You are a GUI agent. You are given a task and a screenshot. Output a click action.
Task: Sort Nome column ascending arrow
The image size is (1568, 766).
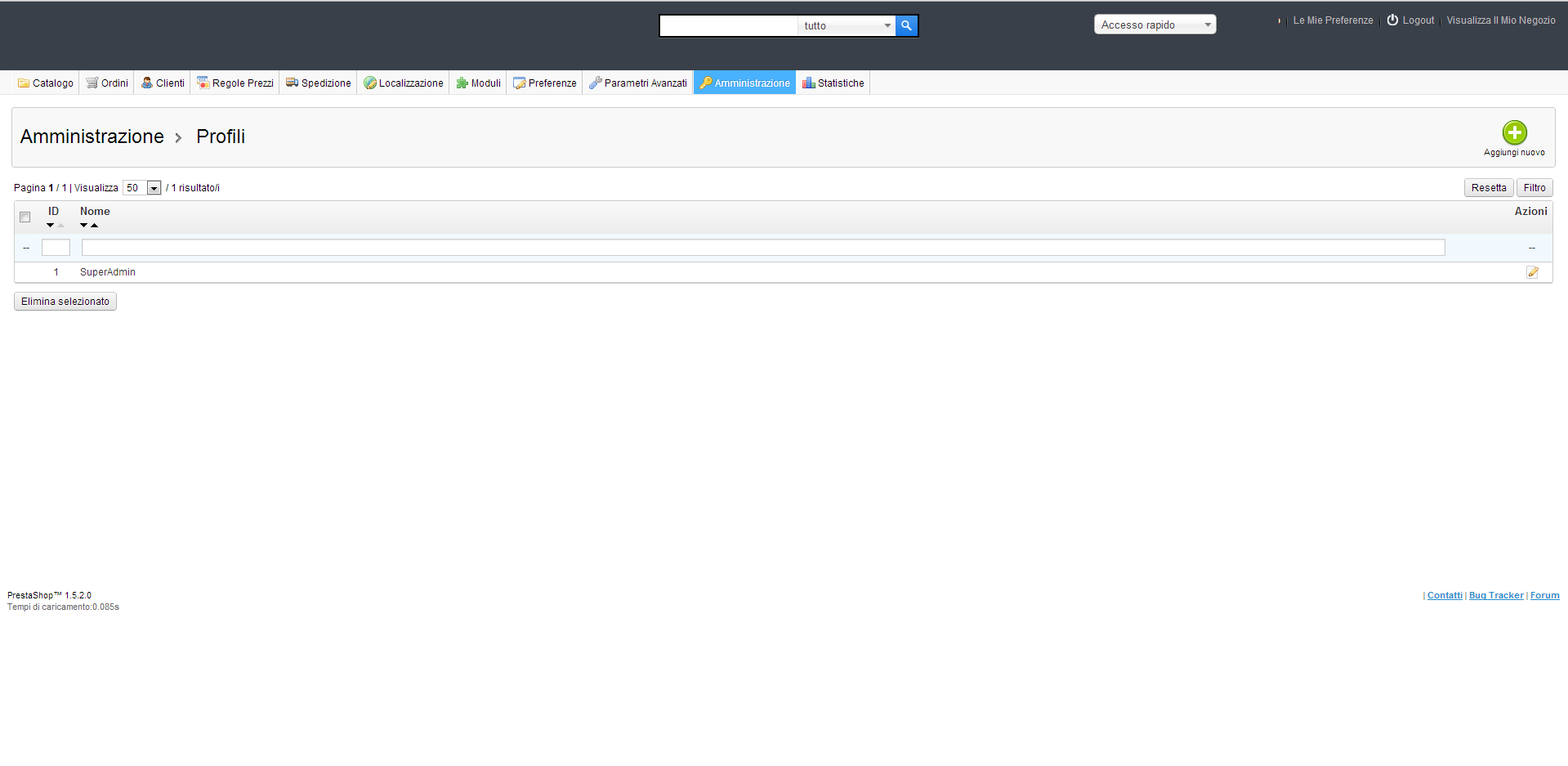(x=94, y=226)
